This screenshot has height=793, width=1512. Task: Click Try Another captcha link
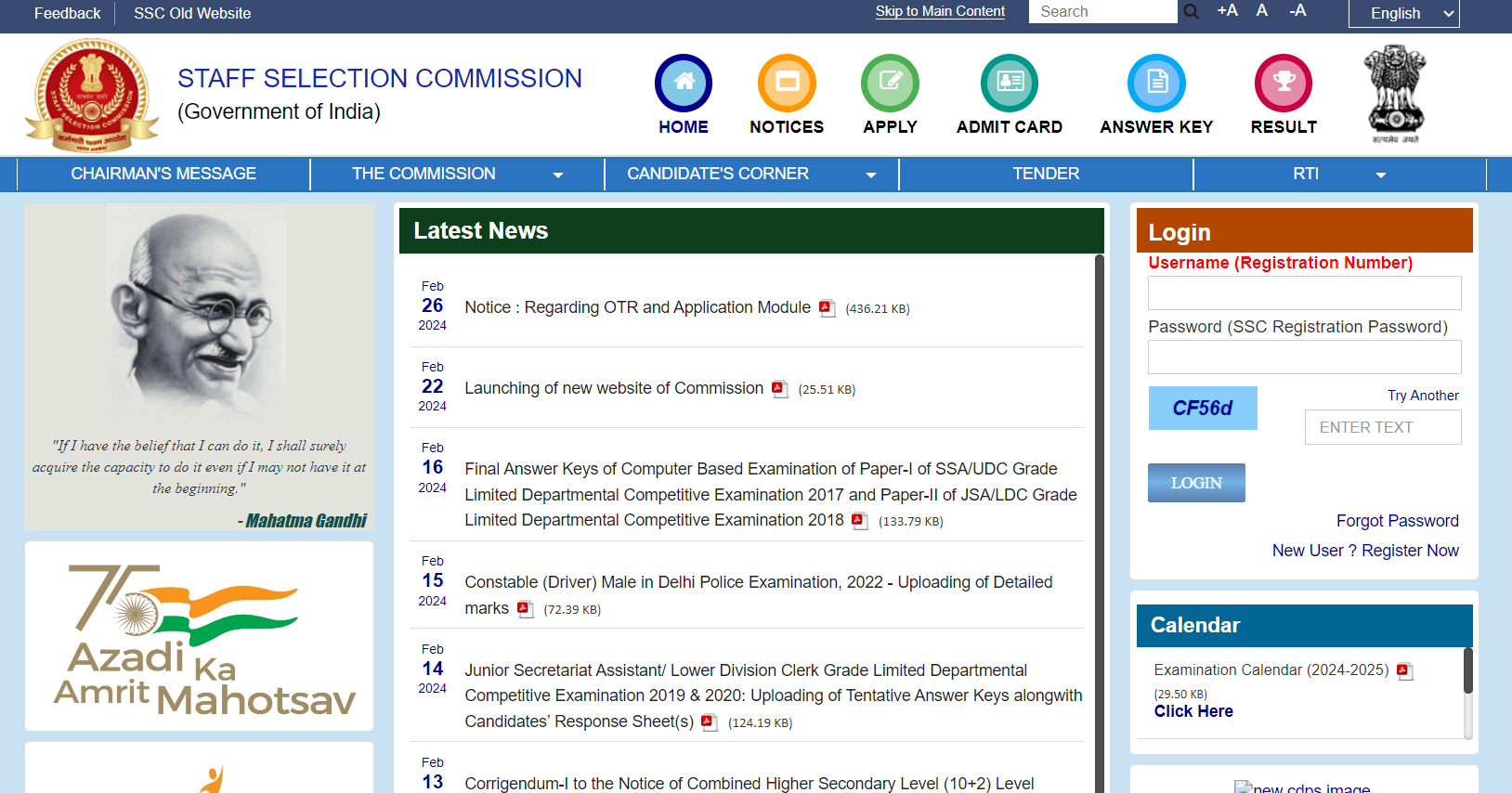tap(1423, 396)
